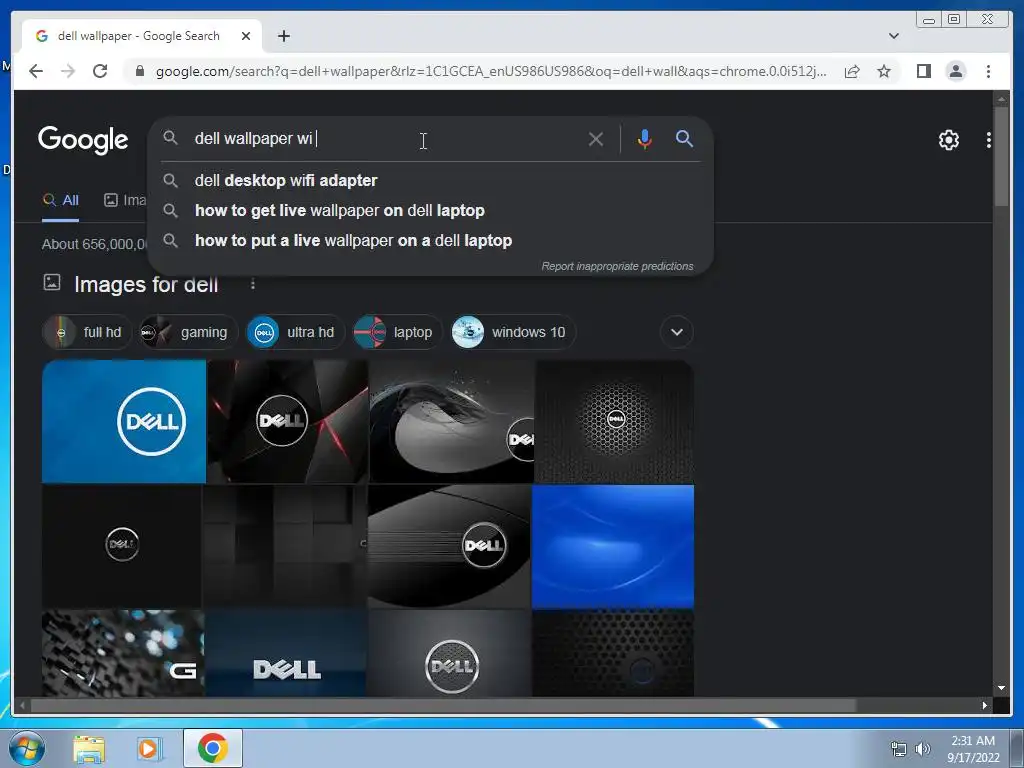1024x768 pixels.
Task: Go back to the previous page
Action: 36,71
